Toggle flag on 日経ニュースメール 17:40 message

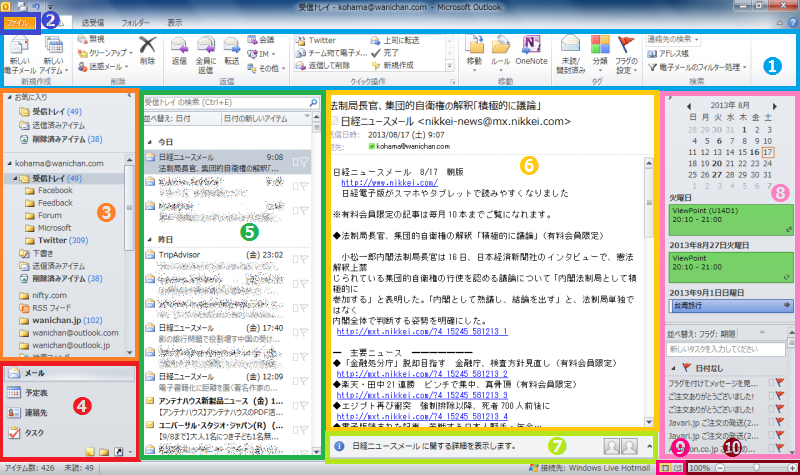click(304, 332)
